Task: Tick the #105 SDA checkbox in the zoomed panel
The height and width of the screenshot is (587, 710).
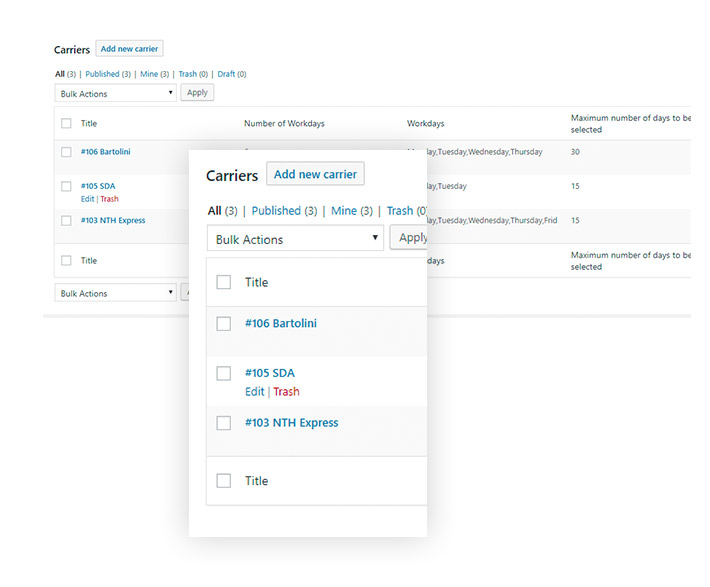Action: 224,373
